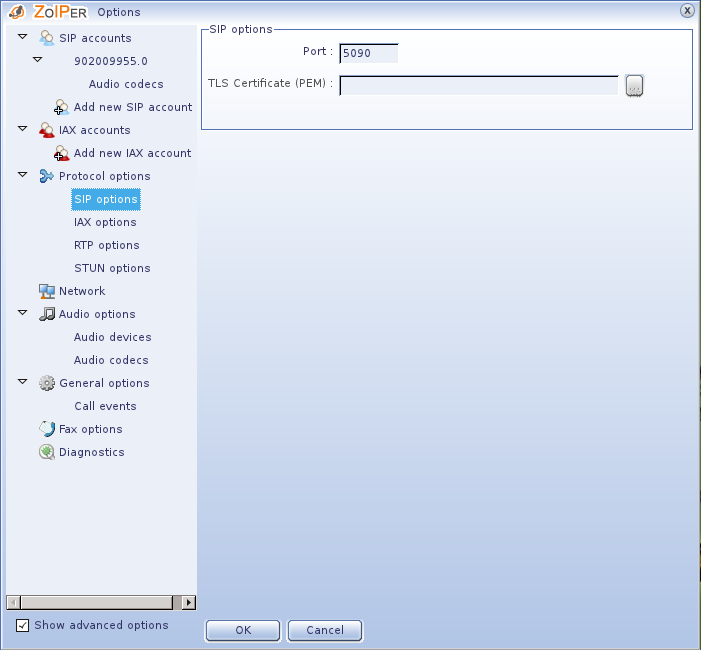Click the Protocol options icon
The width and height of the screenshot is (701, 650).
(x=47, y=176)
